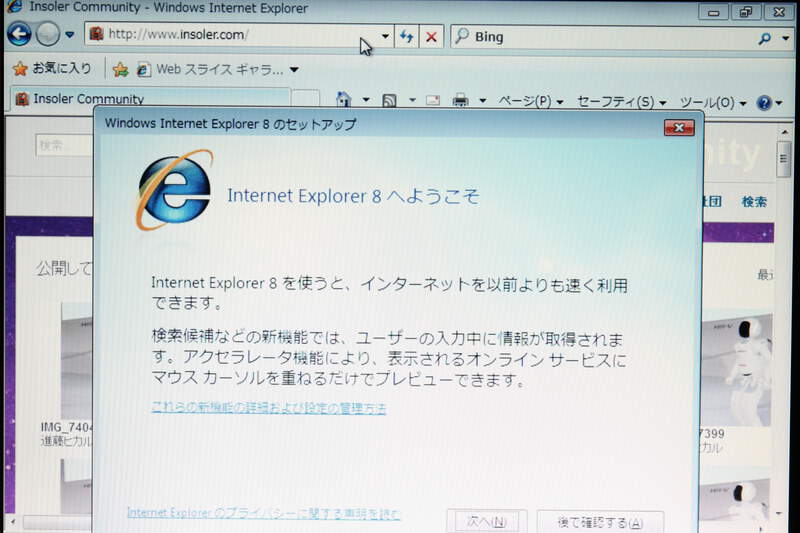800x533 pixels.
Task: Expand the Home button dropdown arrow
Action: click(366, 100)
